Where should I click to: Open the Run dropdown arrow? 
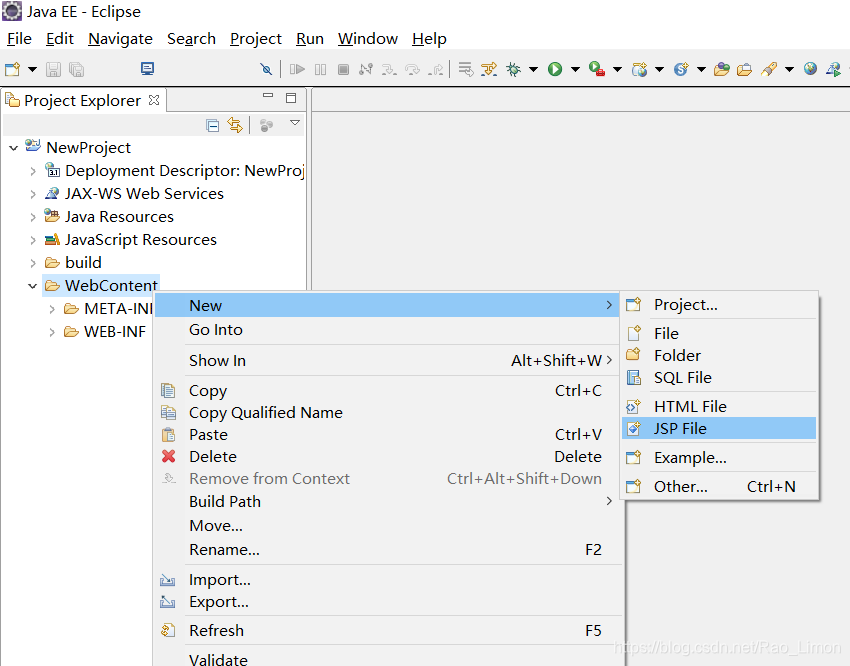[x=575, y=69]
